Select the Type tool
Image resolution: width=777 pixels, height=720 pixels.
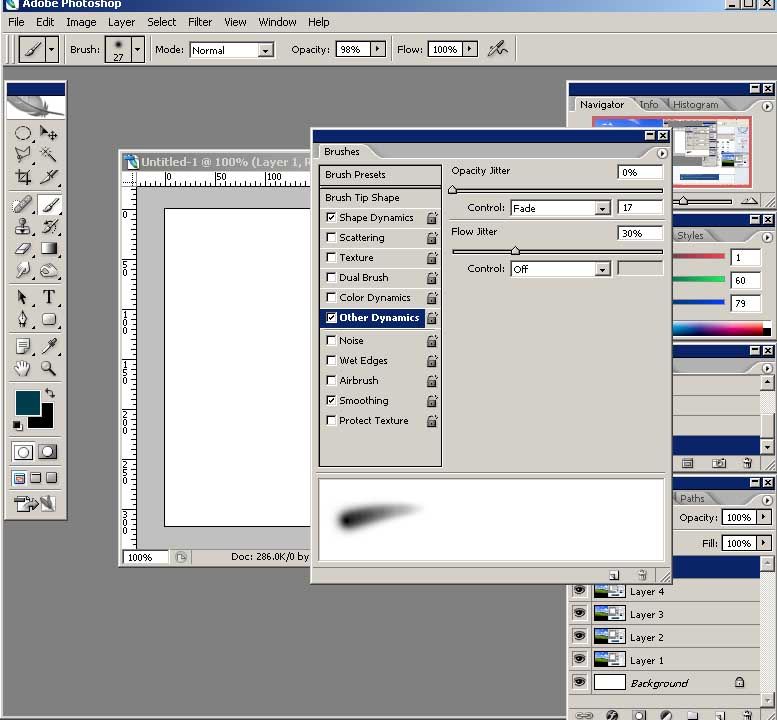(x=48, y=297)
